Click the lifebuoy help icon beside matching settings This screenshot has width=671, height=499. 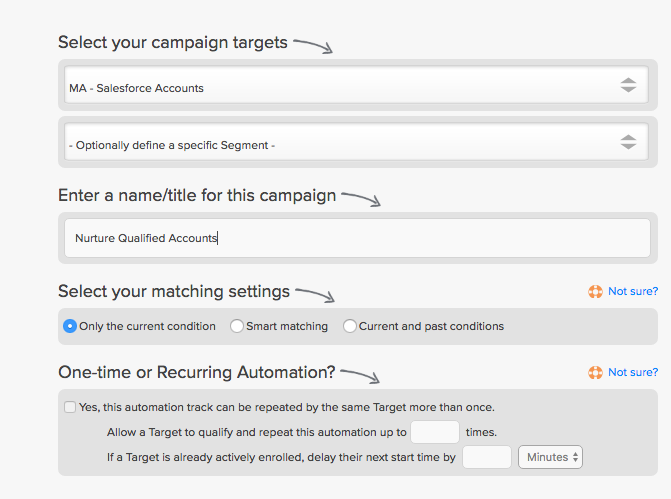click(x=595, y=291)
